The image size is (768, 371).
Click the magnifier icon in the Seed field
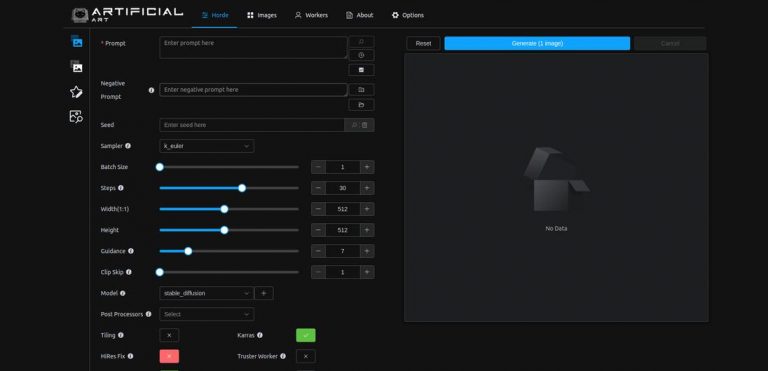tap(354, 125)
